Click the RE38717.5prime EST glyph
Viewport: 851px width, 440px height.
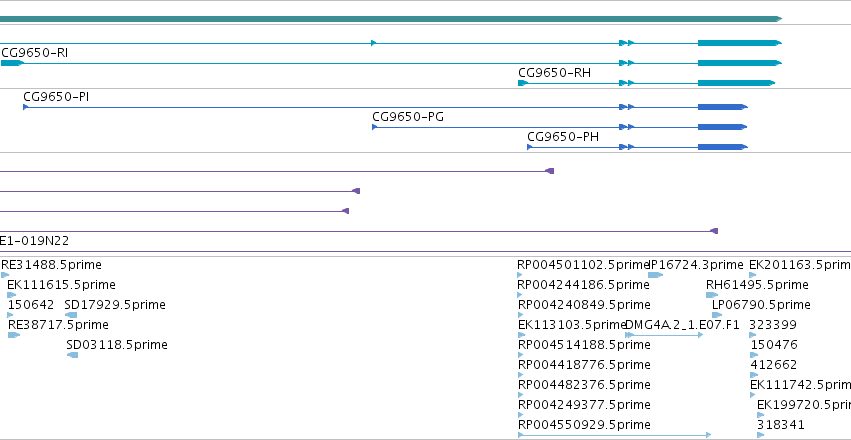pyautogui.click(x=14, y=335)
